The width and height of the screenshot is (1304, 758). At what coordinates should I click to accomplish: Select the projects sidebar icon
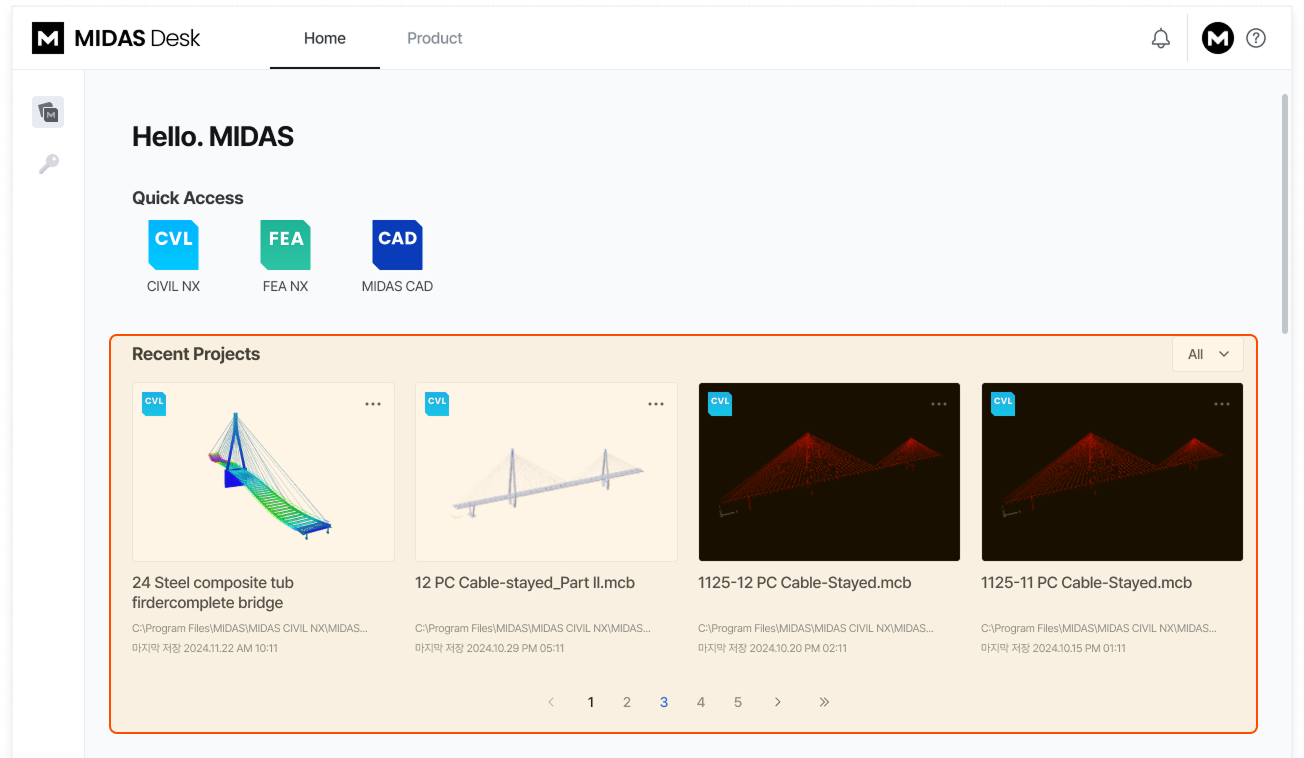click(x=48, y=112)
